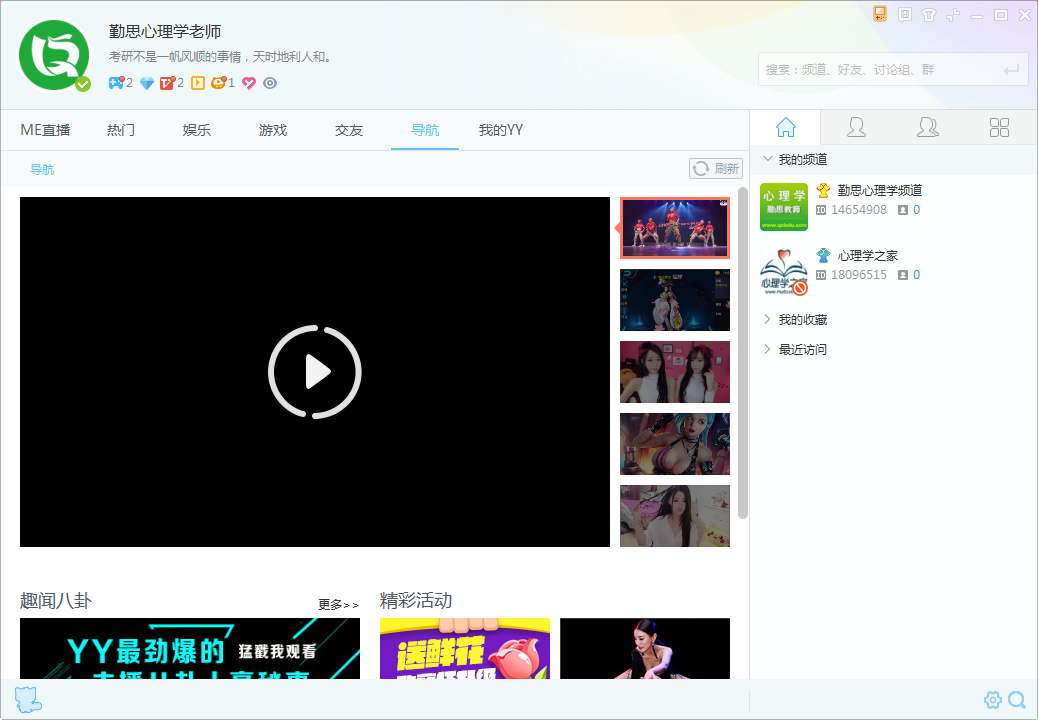Screen dimensions: 1038x720
Task: Open the 心理学之家 channel
Action: coord(868,255)
